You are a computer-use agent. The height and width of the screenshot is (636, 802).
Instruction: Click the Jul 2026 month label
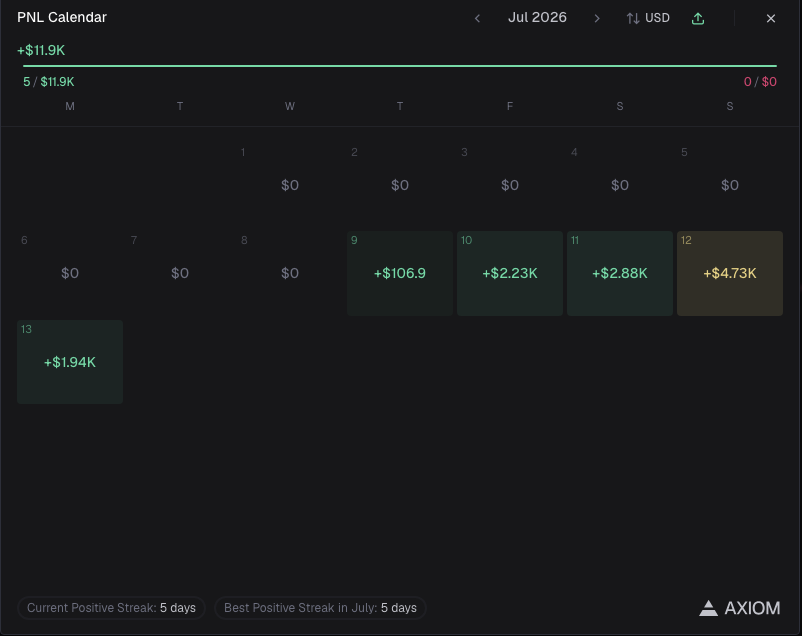(x=537, y=17)
